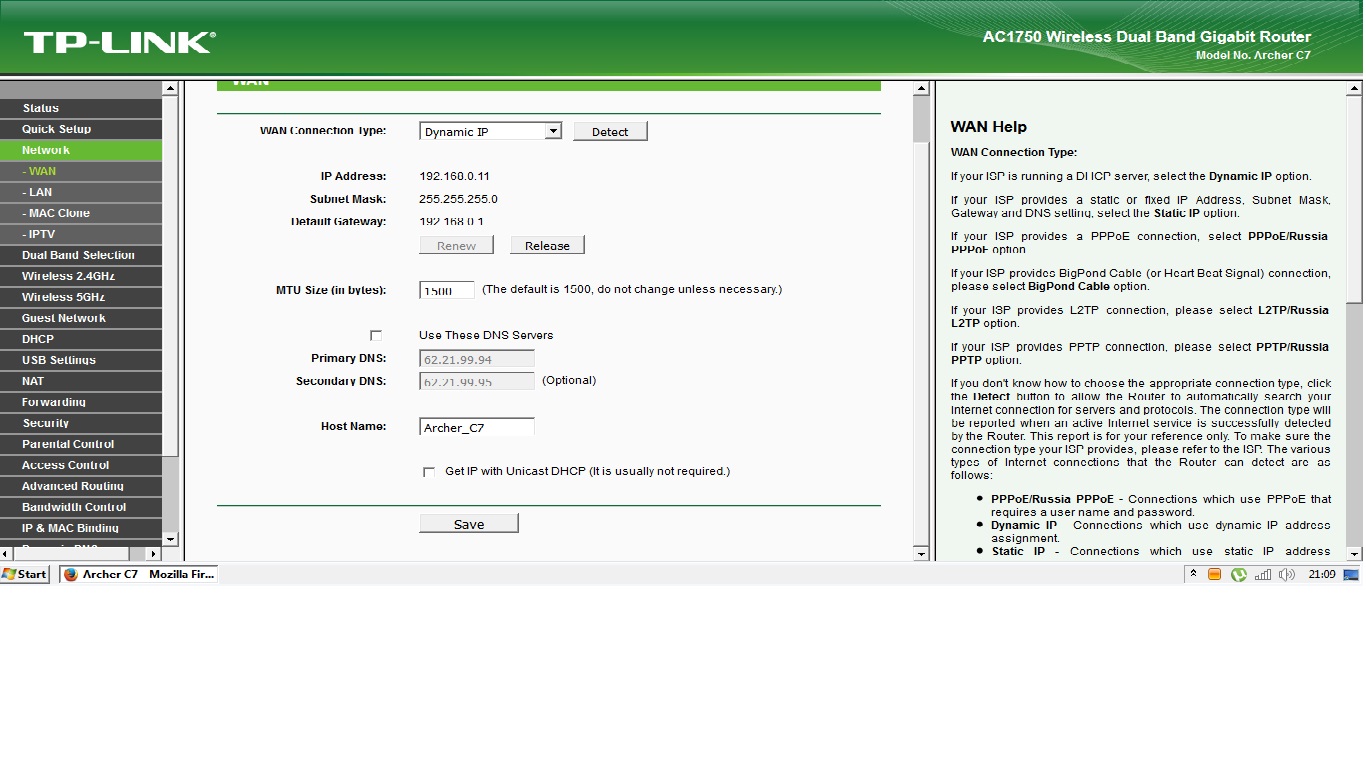Open the WAN Connection Type dropdown
The width and height of the screenshot is (1366, 768).
490,131
